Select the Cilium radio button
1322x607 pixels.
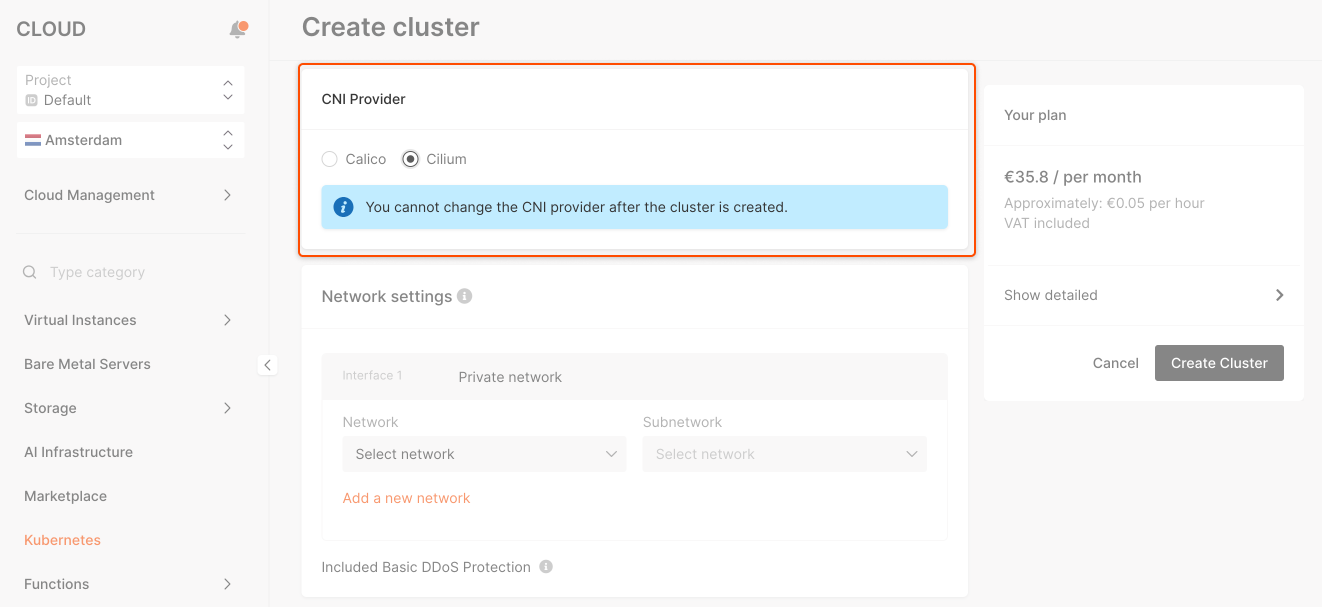pos(410,159)
